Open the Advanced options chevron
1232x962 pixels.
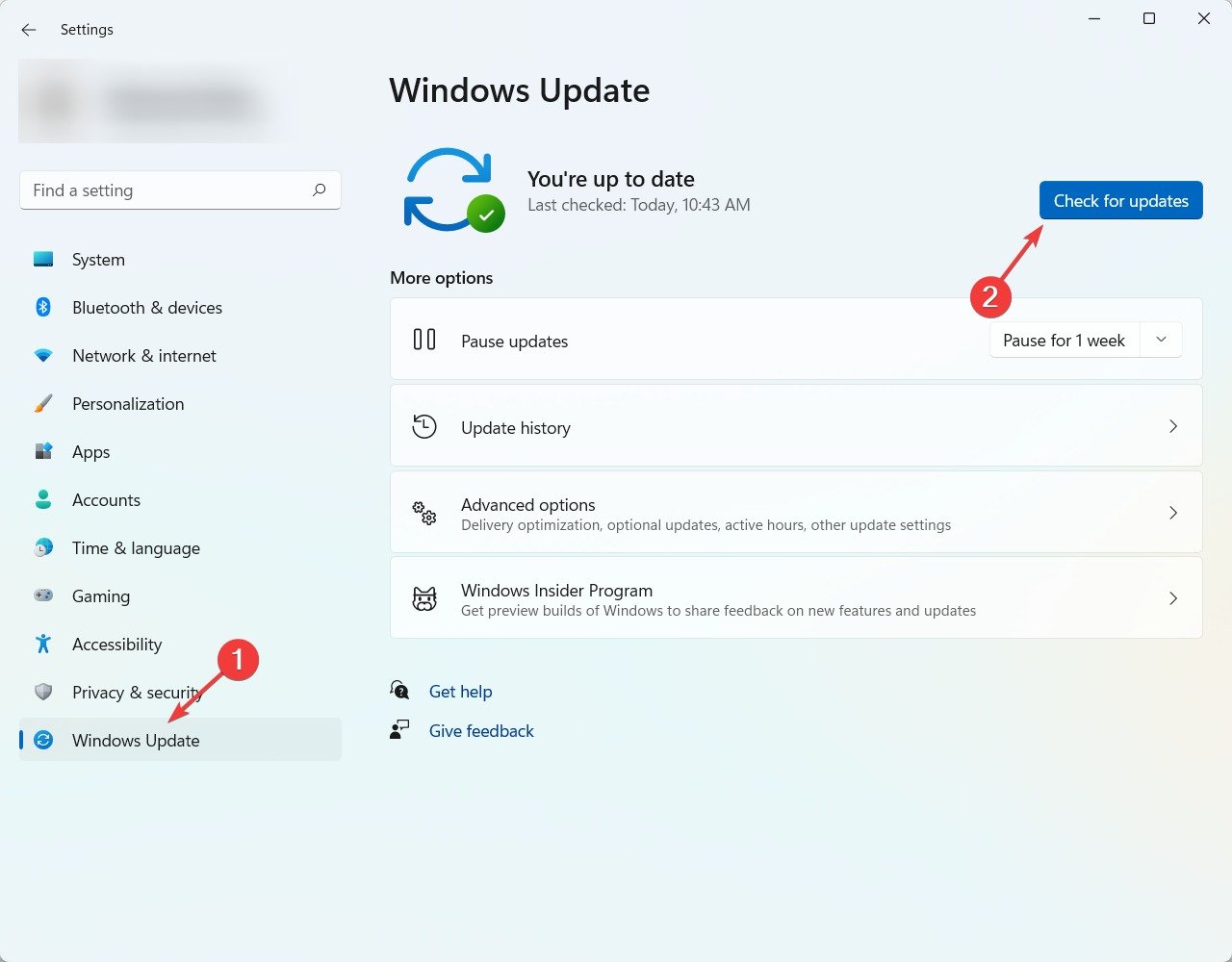click(1173, 513)
